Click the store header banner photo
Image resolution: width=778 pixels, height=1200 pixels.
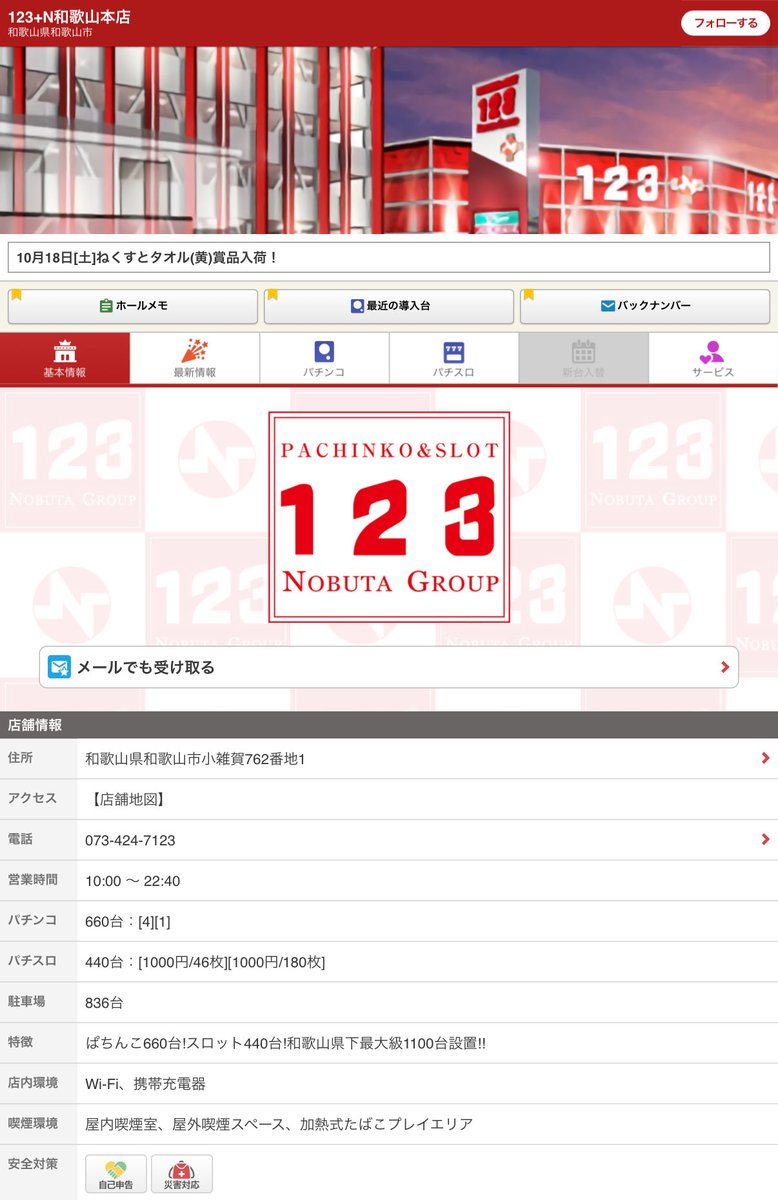point(389,140)
